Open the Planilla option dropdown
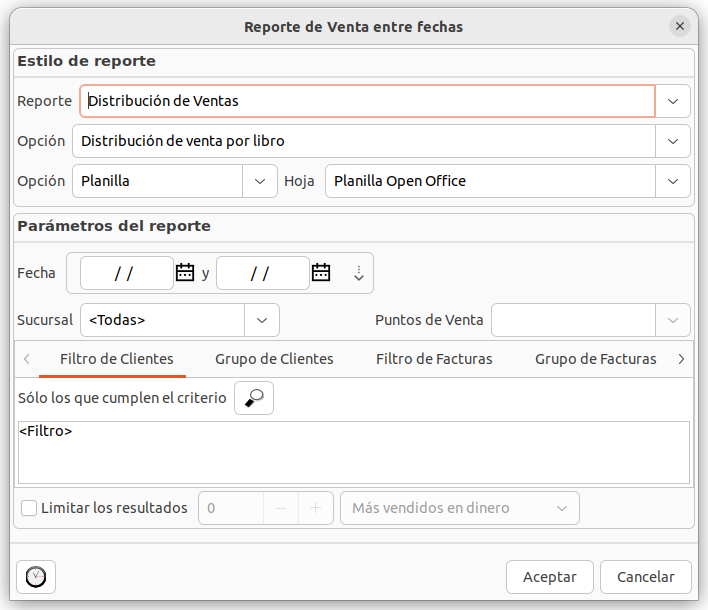 (260, 181)
